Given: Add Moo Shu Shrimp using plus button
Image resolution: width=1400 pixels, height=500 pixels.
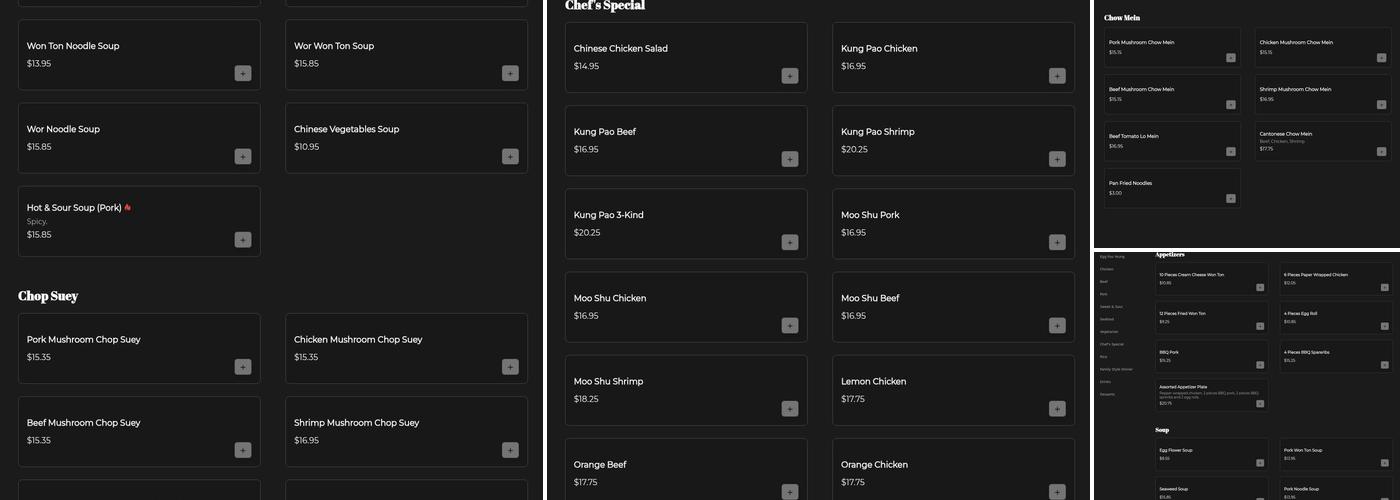Looking at the screenshot, I should (790, 409).
